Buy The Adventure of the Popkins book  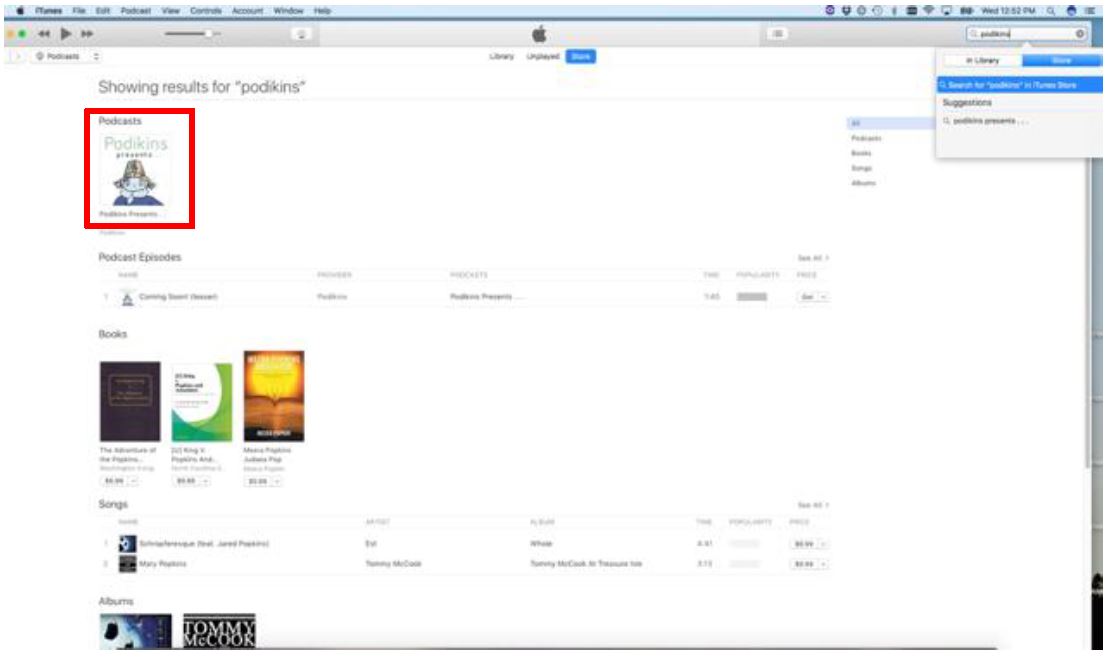click(114, 481)
